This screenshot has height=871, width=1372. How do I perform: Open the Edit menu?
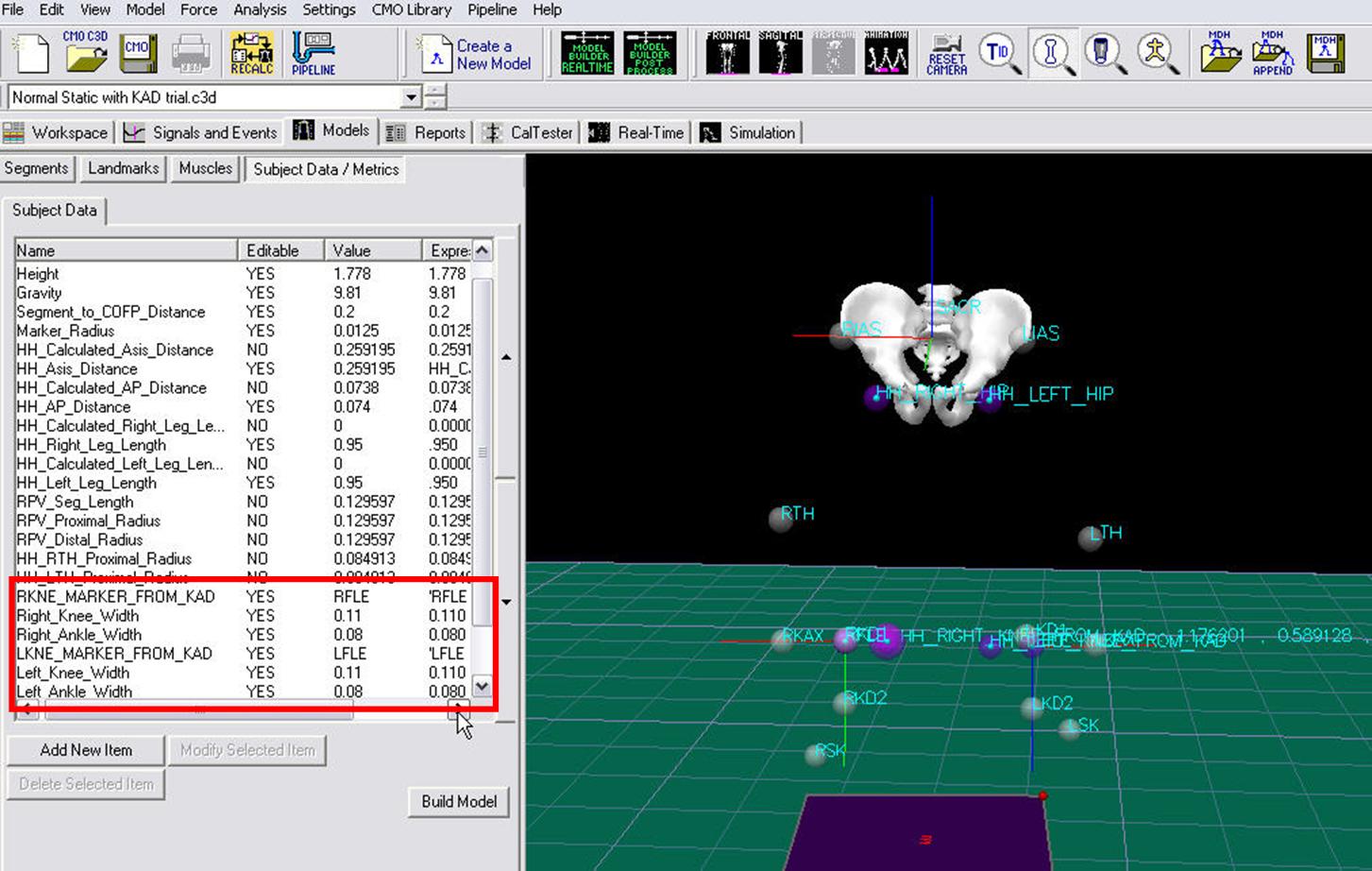point(51,9)
